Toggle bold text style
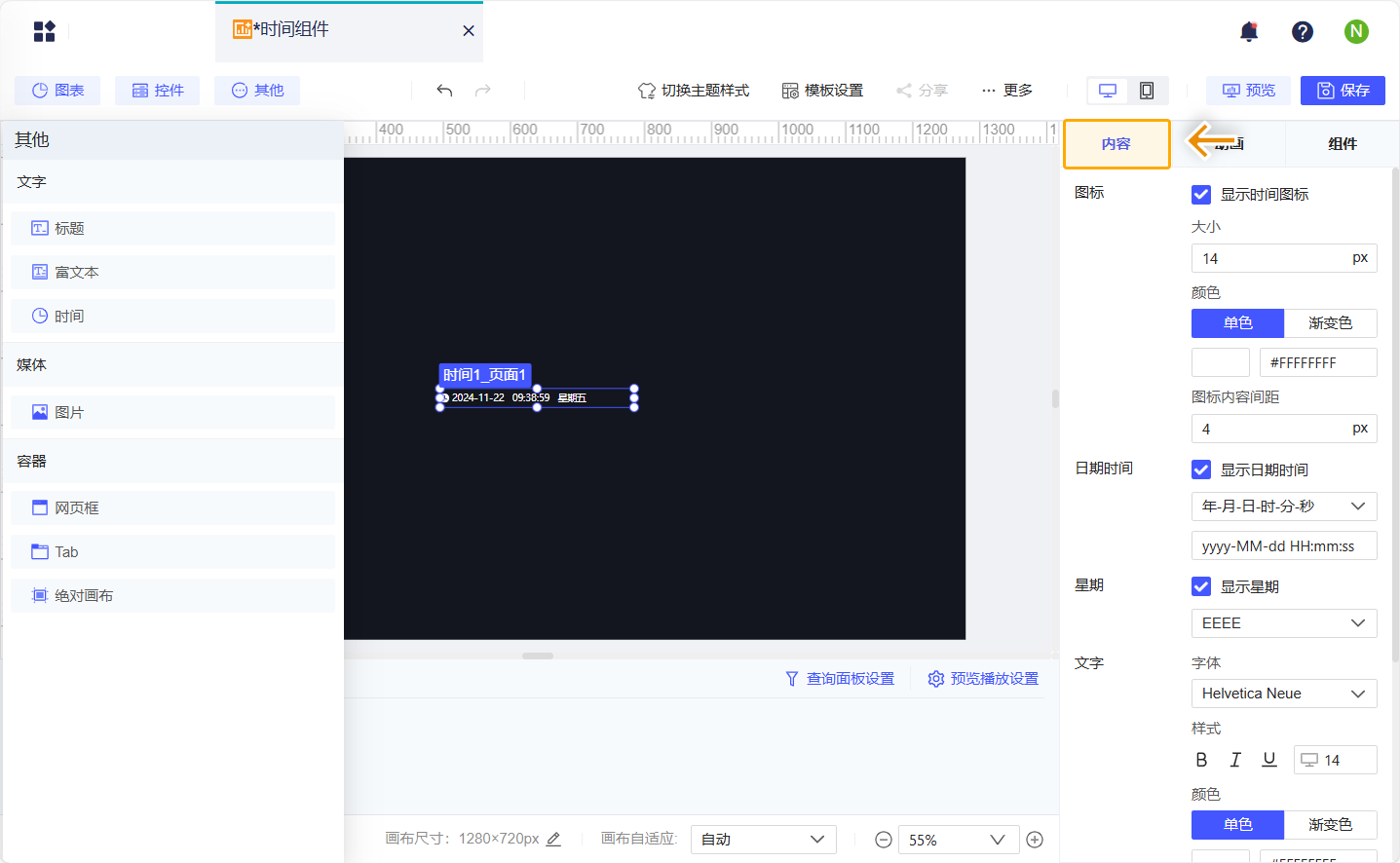This screenshot has width=1400, height=863. tap(1201, 760)
